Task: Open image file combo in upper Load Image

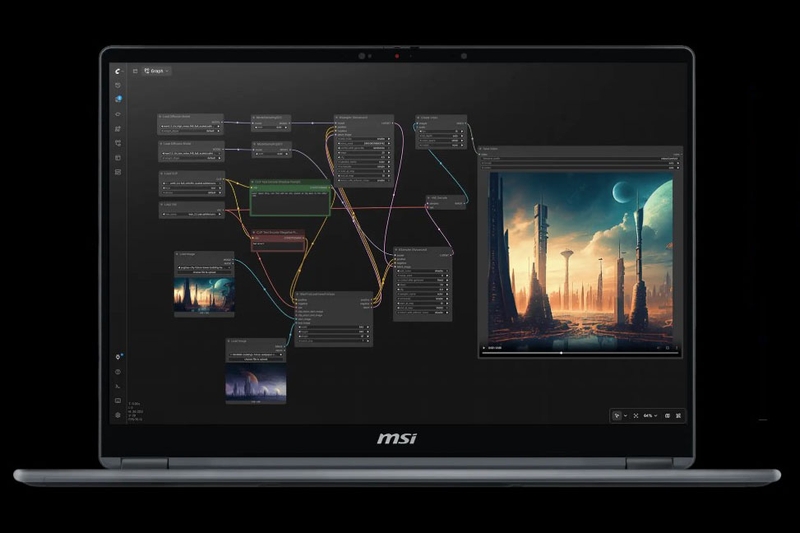Action: (x=205, y=267)
